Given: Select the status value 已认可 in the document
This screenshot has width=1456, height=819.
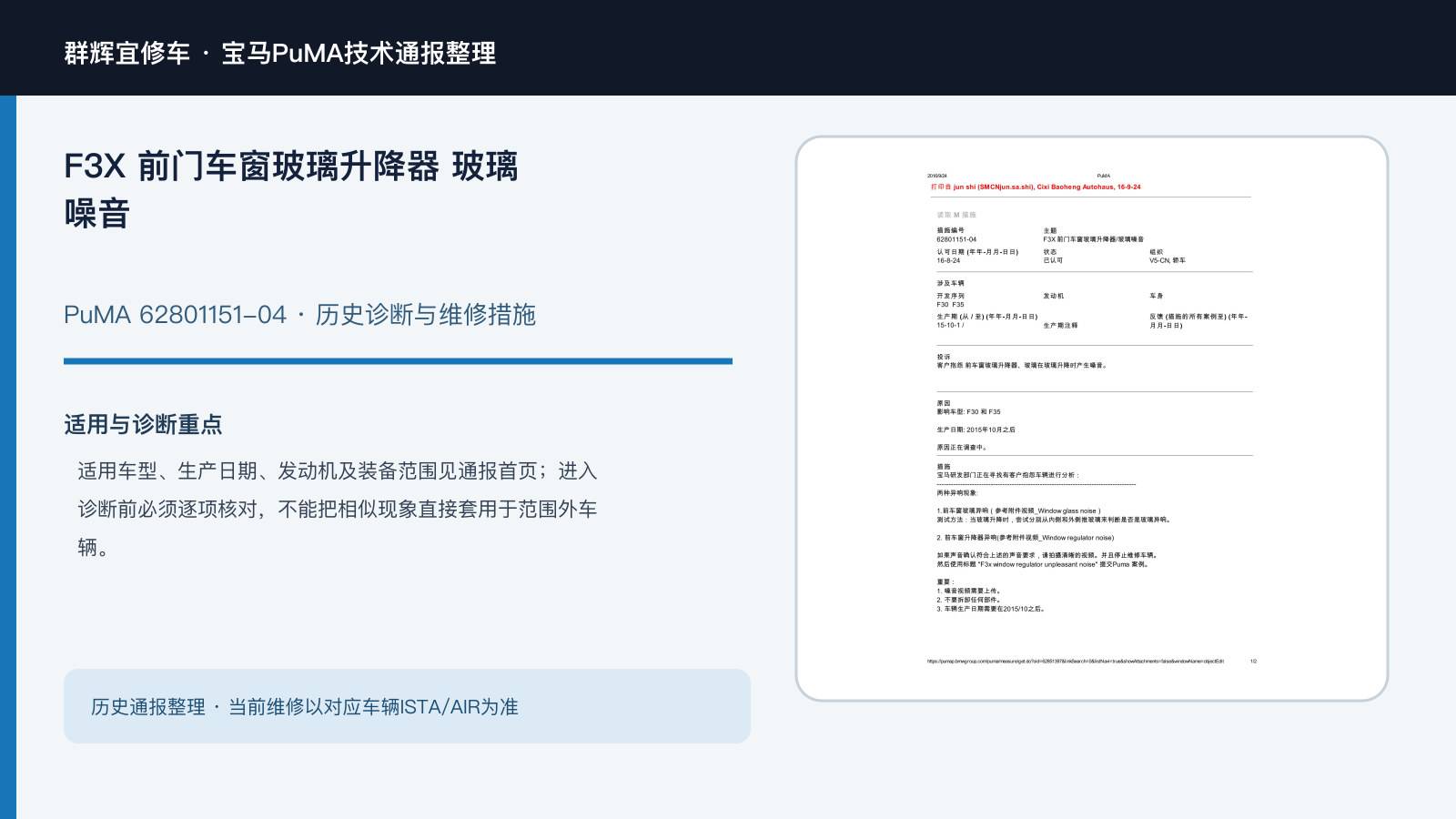Looking at the screenshot, I should pyautogui.click(x=1053, y=260).
